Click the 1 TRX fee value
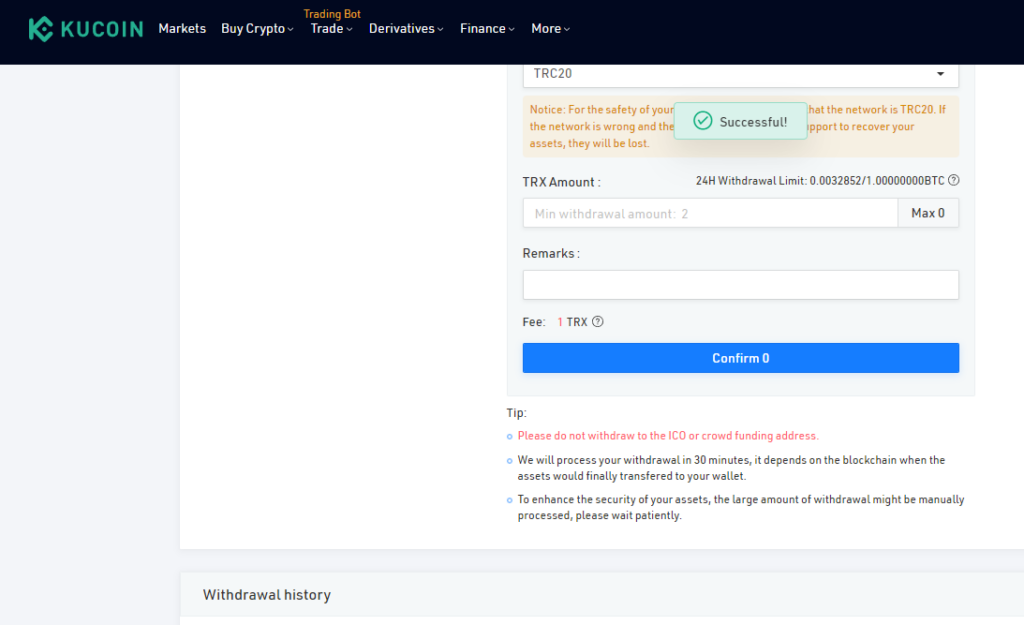This screenshot has width=1024, height=625. (x=572, y=322)
